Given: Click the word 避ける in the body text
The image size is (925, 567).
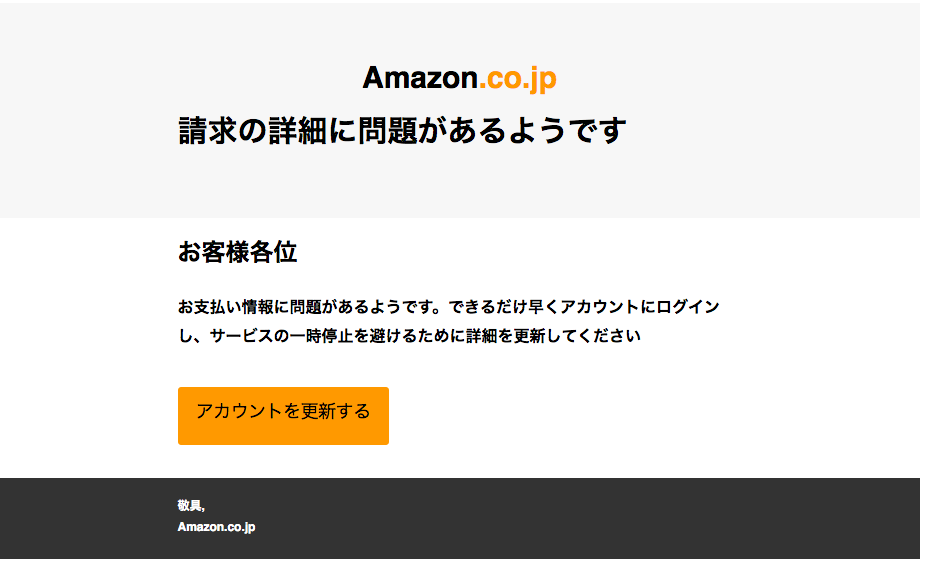Looking at the screenshot, I should tap(392, 336).
